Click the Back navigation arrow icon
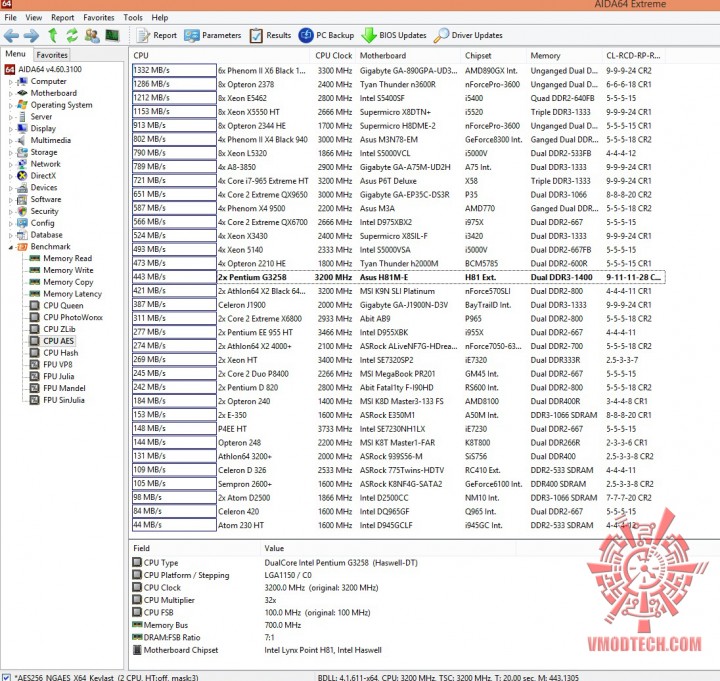Image resolution: width=720 pixels, height=681 pixels. (11, 35)
